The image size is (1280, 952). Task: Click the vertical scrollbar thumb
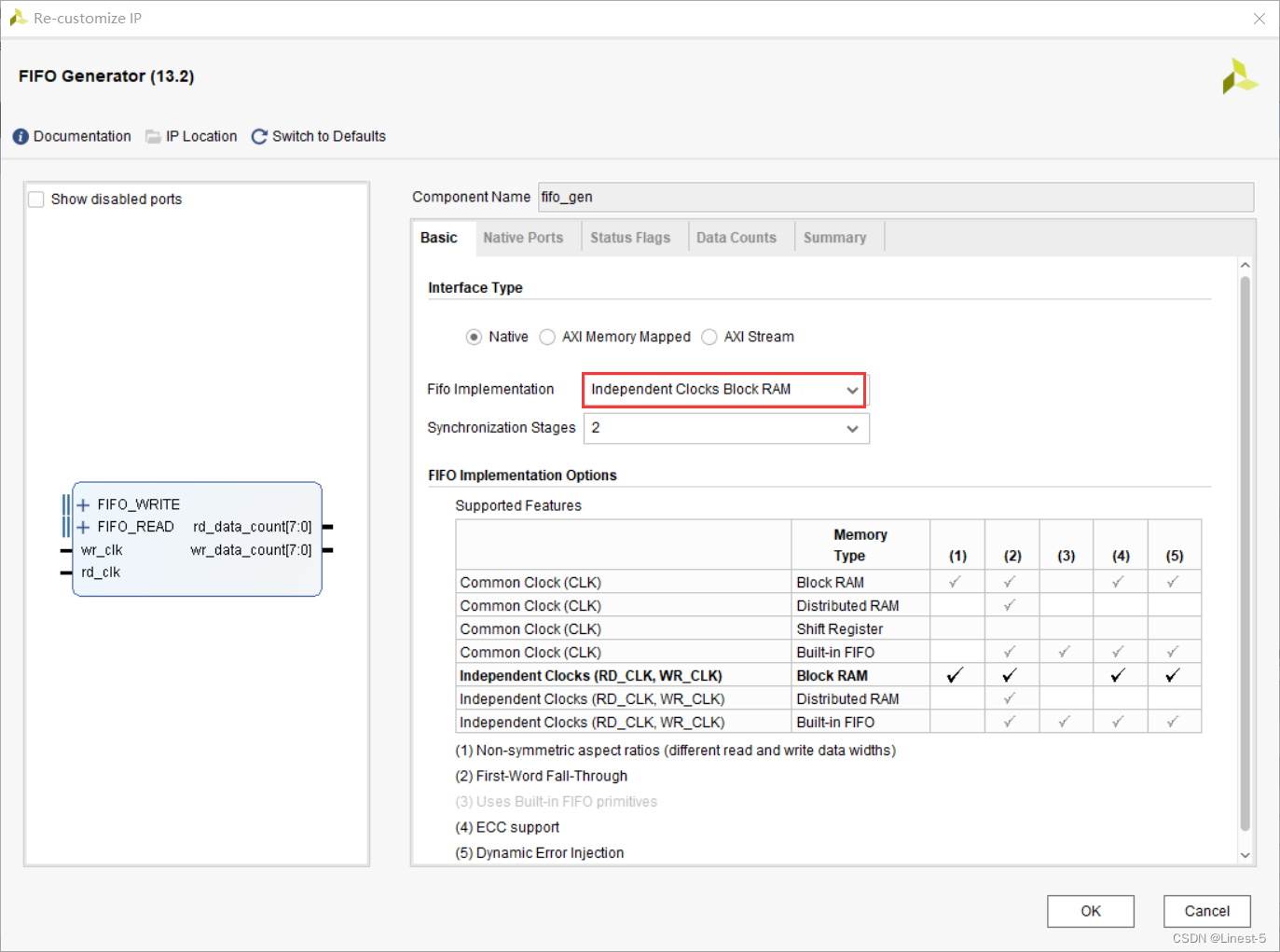pyautogui.click(x=1246, y=553)
